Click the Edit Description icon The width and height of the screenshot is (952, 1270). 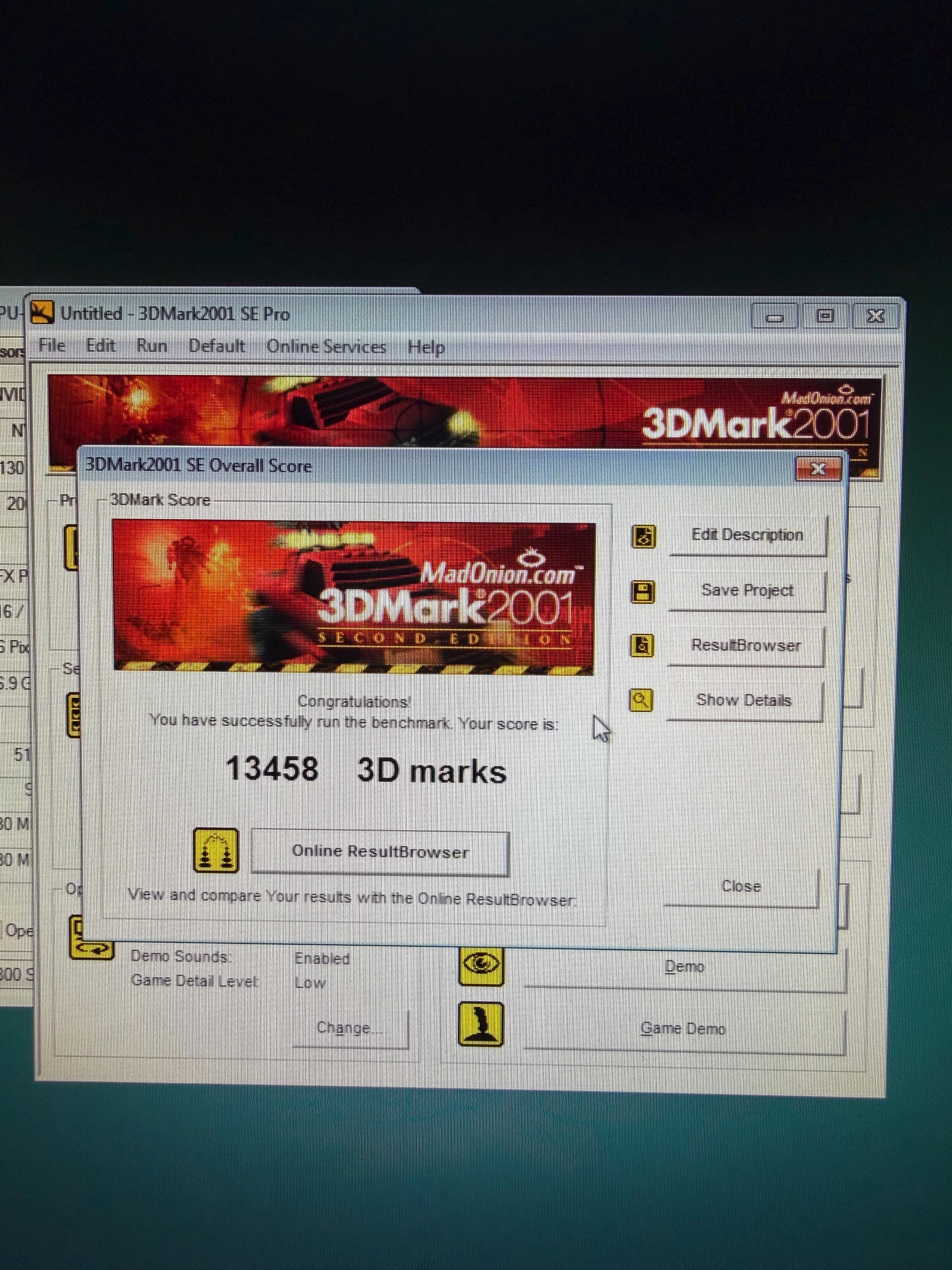tap(643, 536)
